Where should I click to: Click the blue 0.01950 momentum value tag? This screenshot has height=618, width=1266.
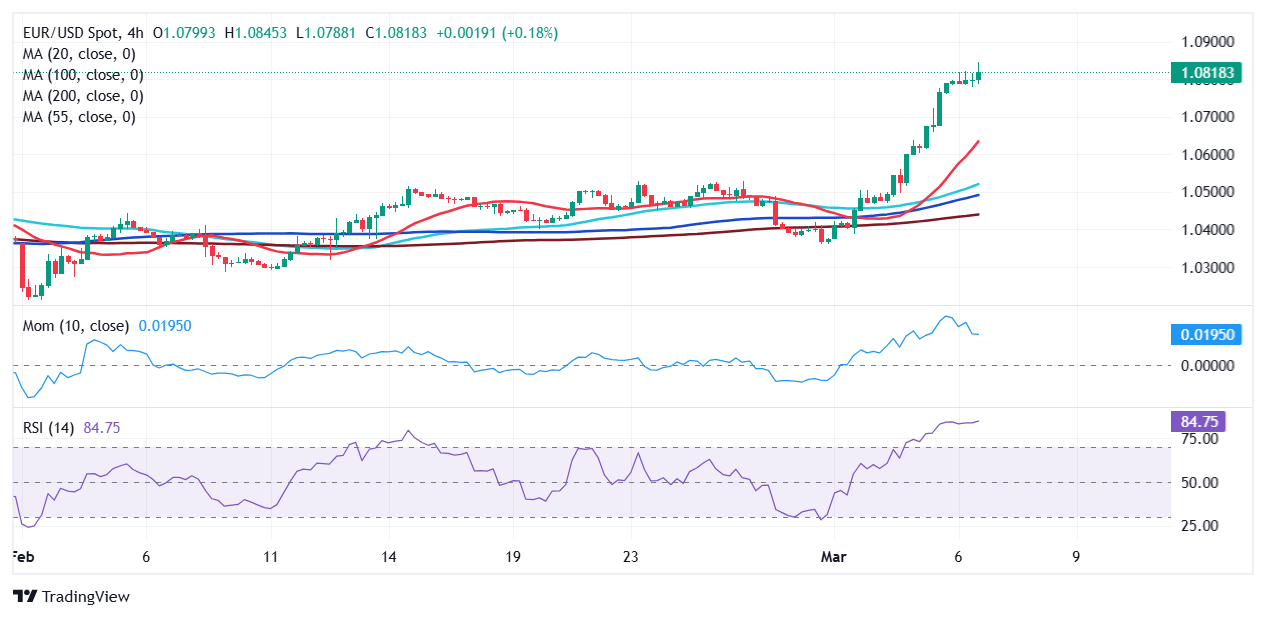click(1204, 335)
